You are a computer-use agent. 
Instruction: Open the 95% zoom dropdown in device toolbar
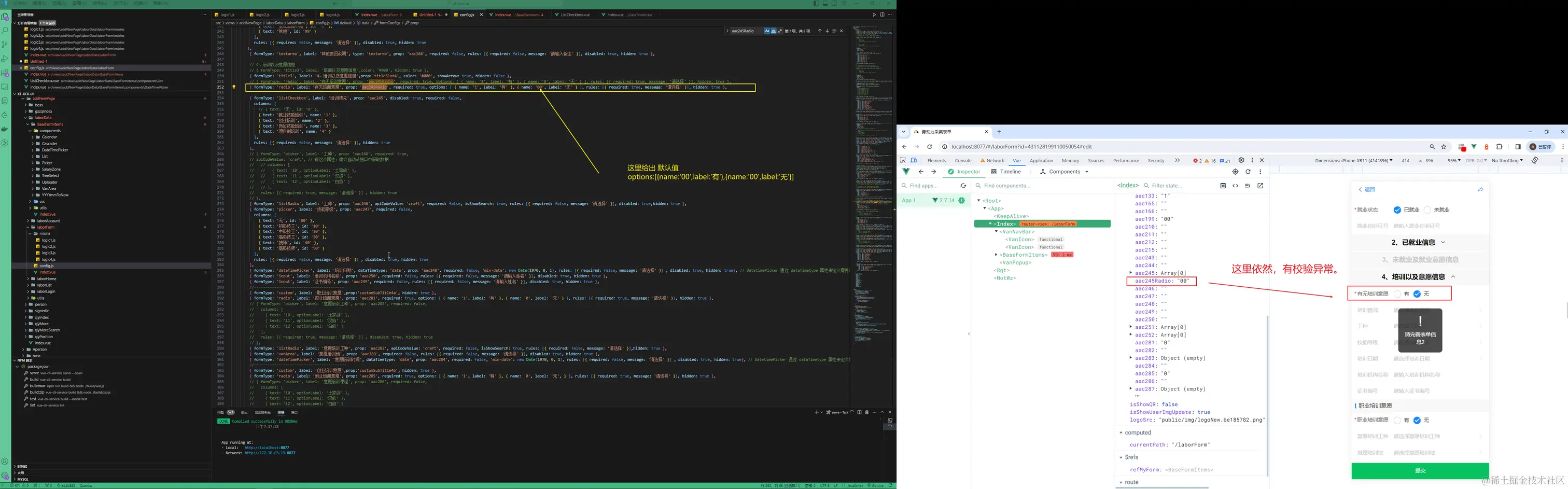pyautogui.click(x=1453, y=161)
